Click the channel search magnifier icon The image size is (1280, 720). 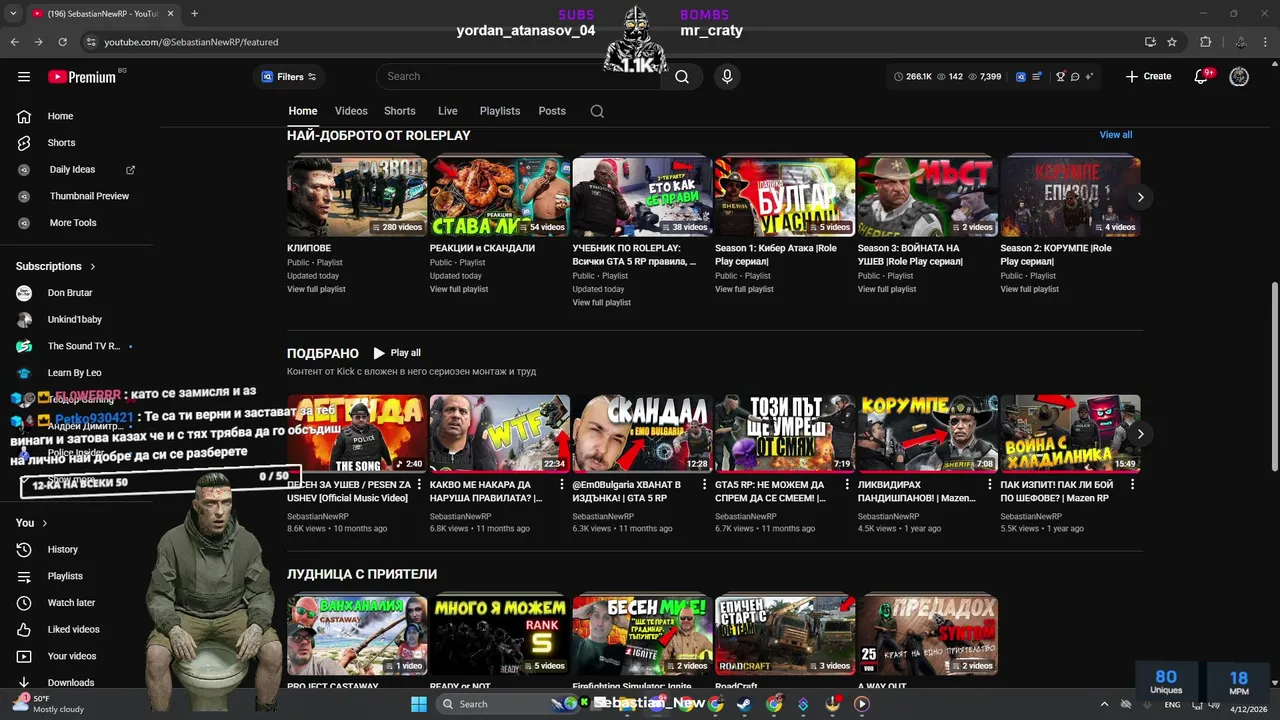point(597,111)
